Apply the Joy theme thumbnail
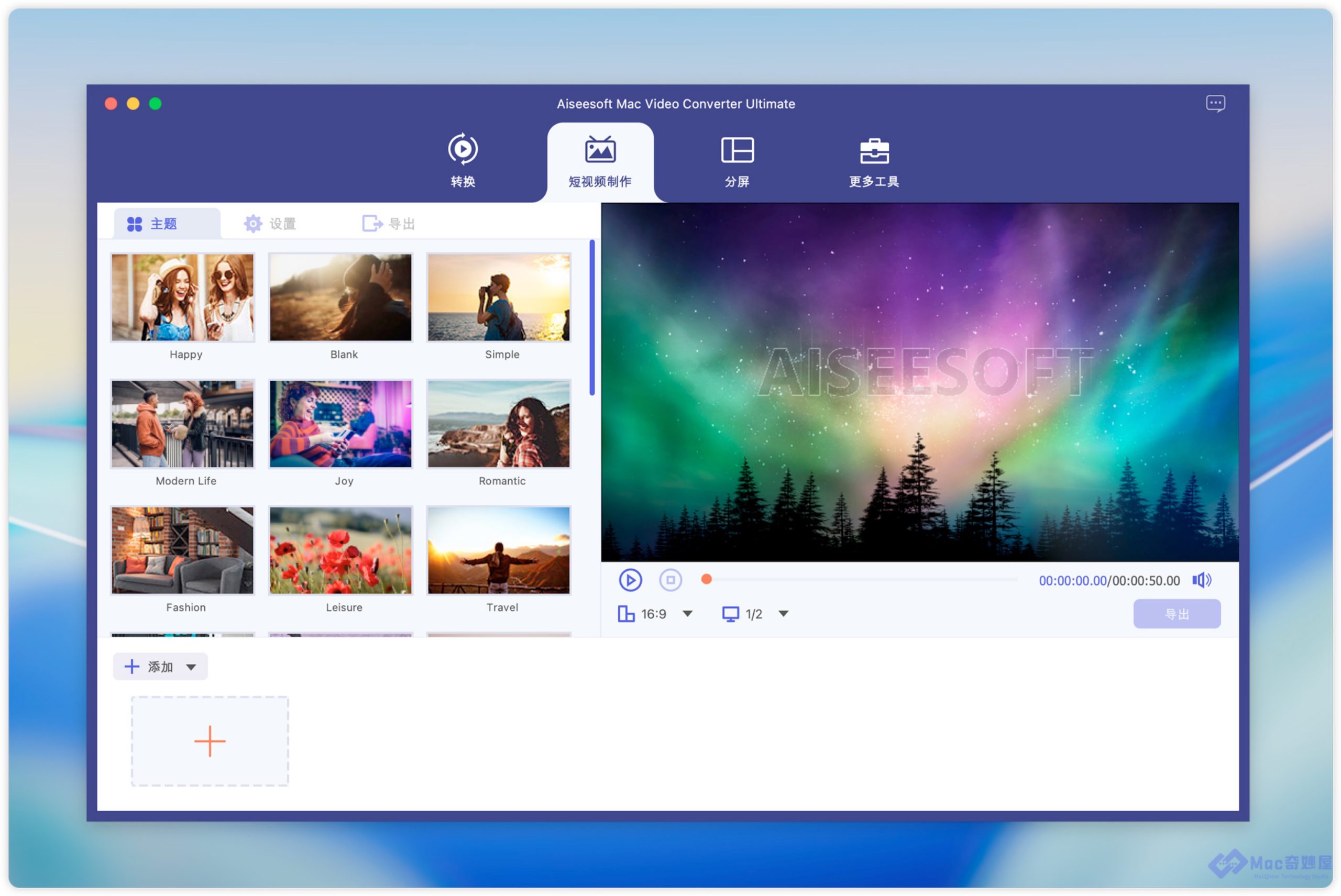The width and height of the screenshot is (1341, 896). 340,424
